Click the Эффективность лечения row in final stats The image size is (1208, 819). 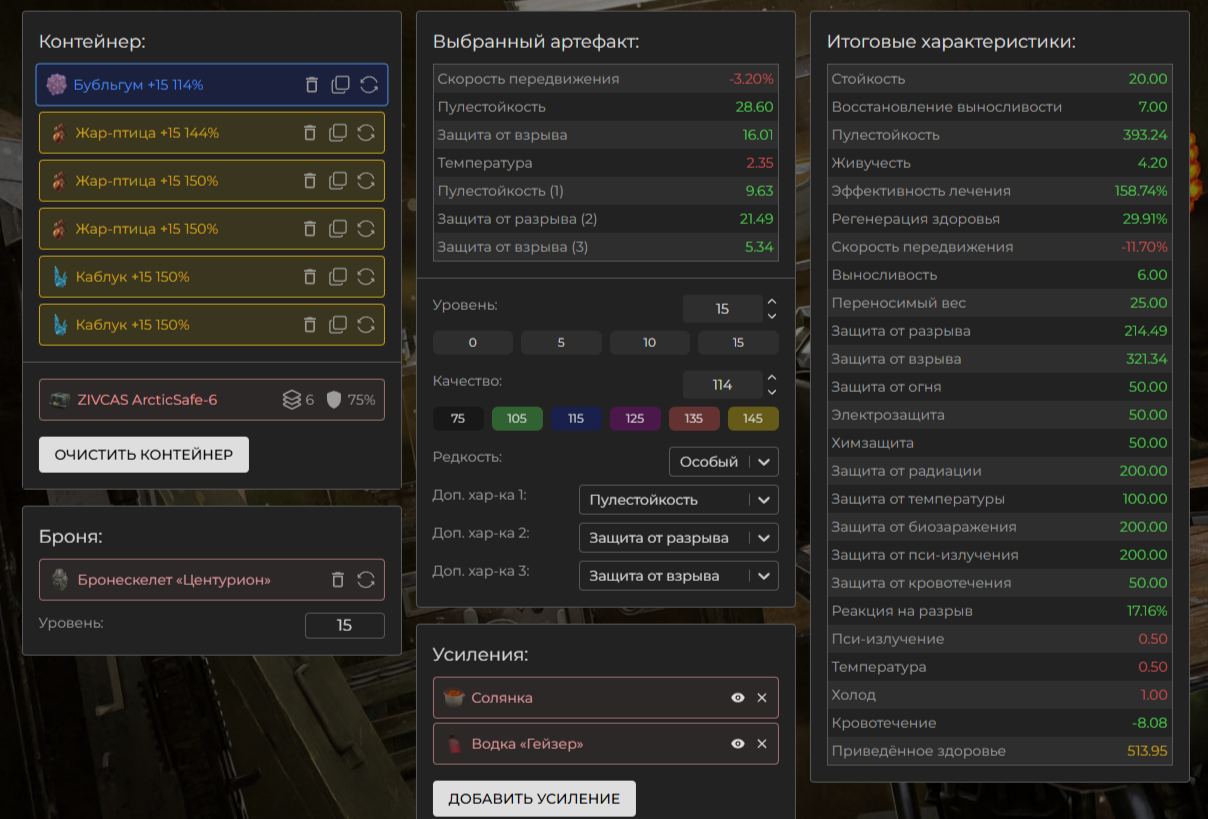click(1000, 191)
